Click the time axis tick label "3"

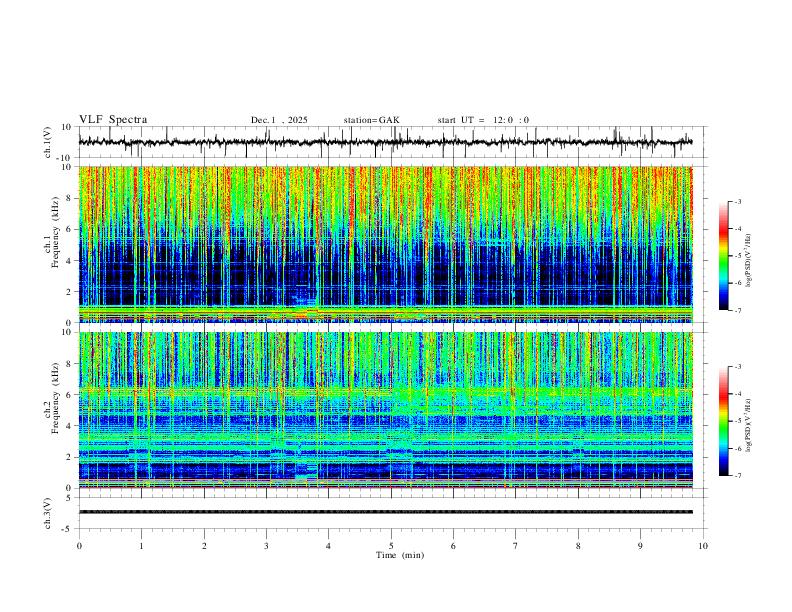[x=266, y=546]
